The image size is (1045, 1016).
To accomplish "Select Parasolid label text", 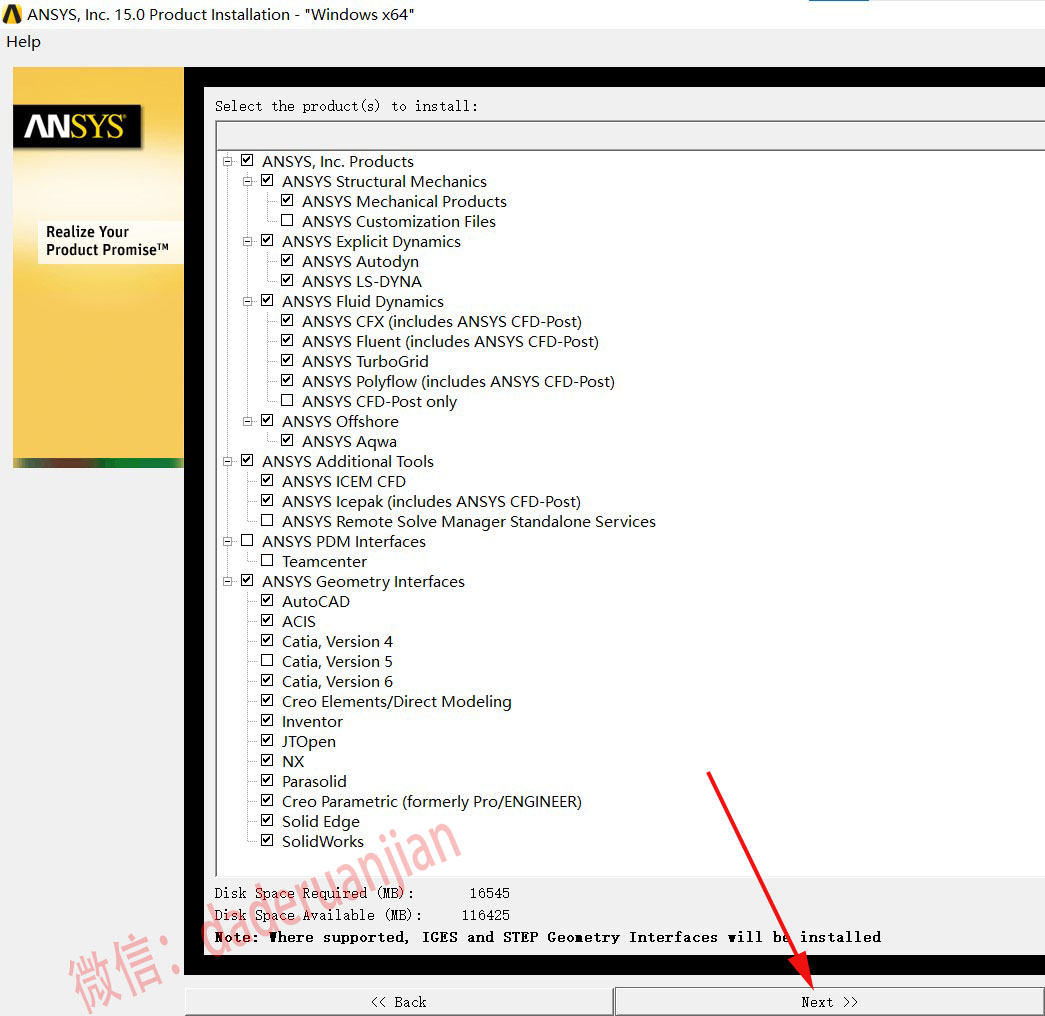I will point(314,781).
